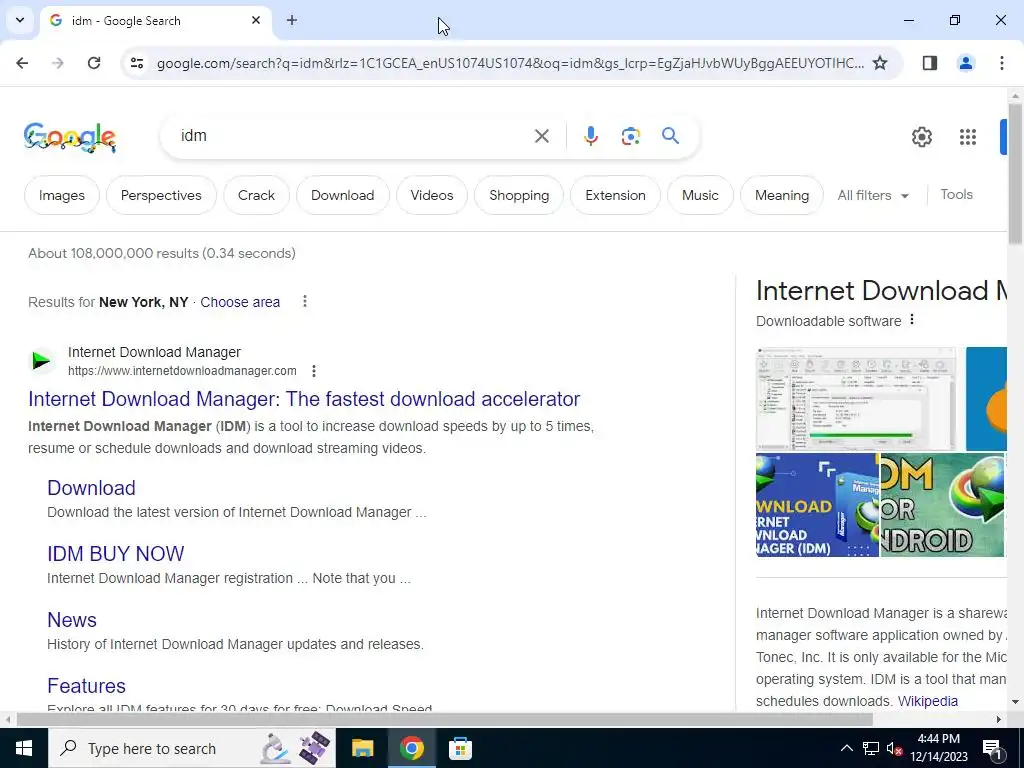This screenshot has width=1024, height=768.
Task: Open the IDM BUY NOW sitelink
Action: tap(116, 554)
